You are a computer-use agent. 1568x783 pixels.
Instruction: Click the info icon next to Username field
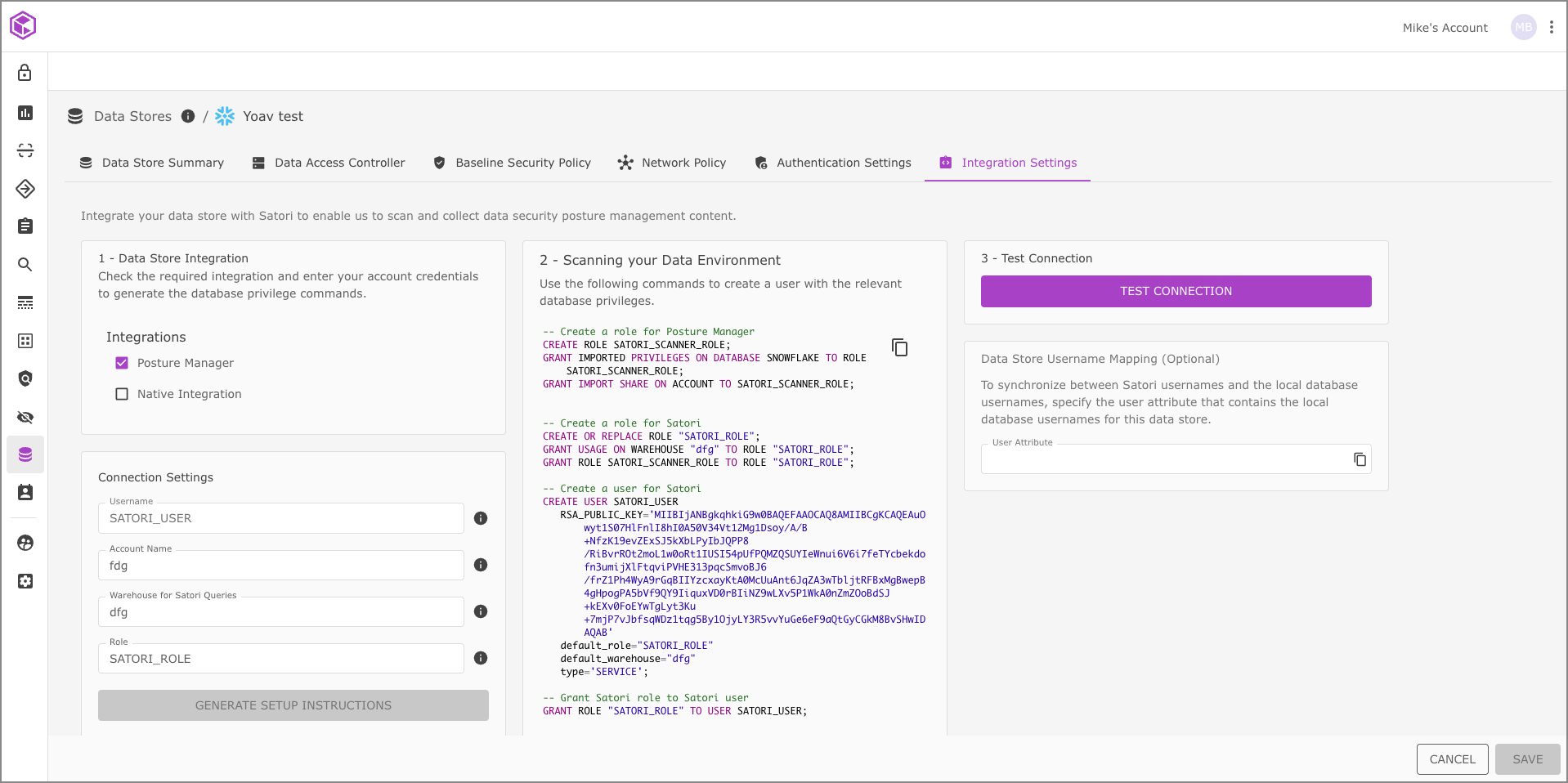[481, 518]
